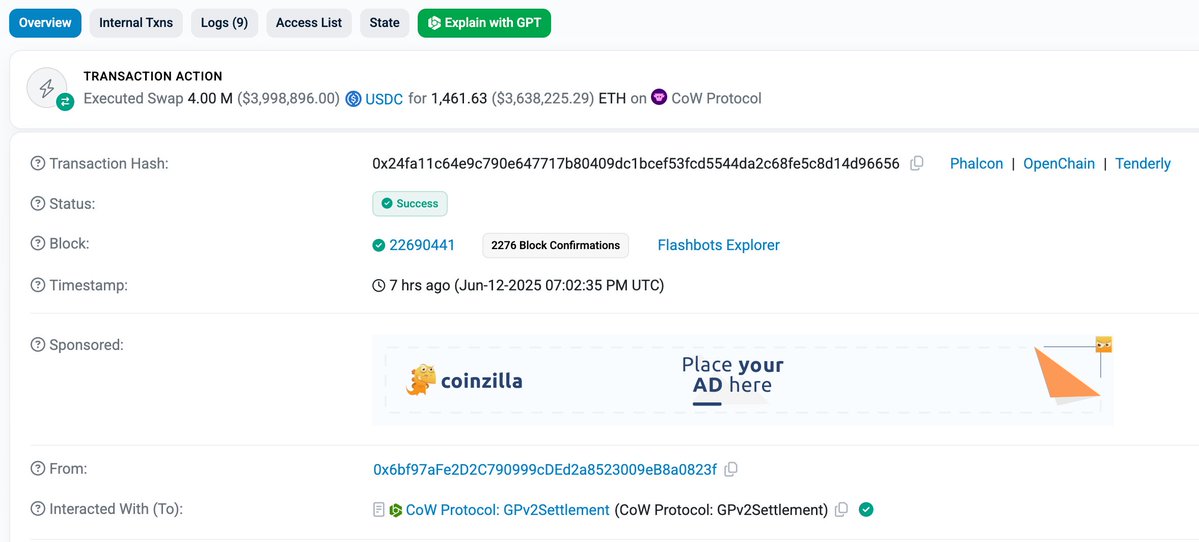Click the transaction action lightning icon
This screenshot has height=542, width=1199.
(x=47, y=87)
